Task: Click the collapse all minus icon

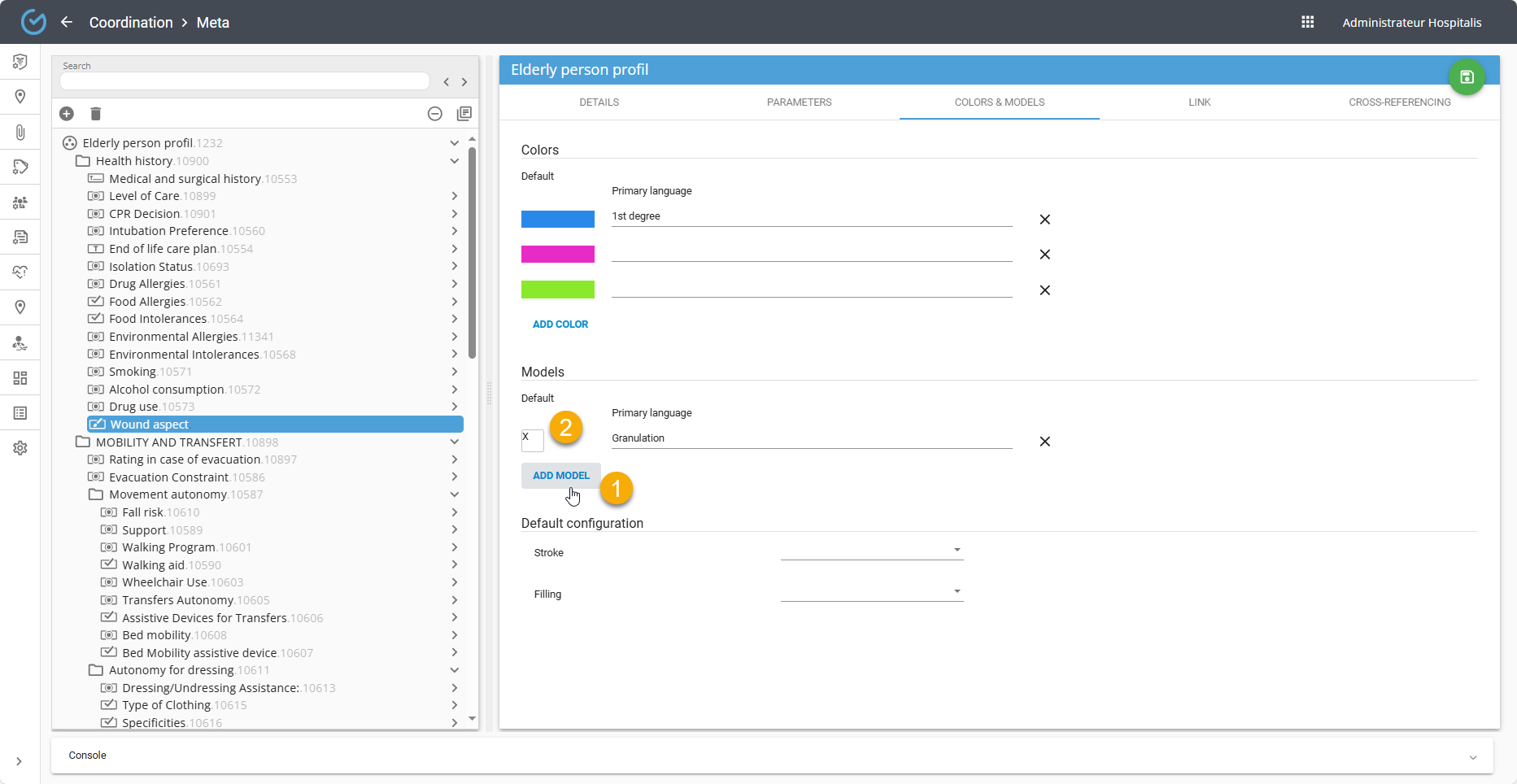Action: (x=435, y=114)
